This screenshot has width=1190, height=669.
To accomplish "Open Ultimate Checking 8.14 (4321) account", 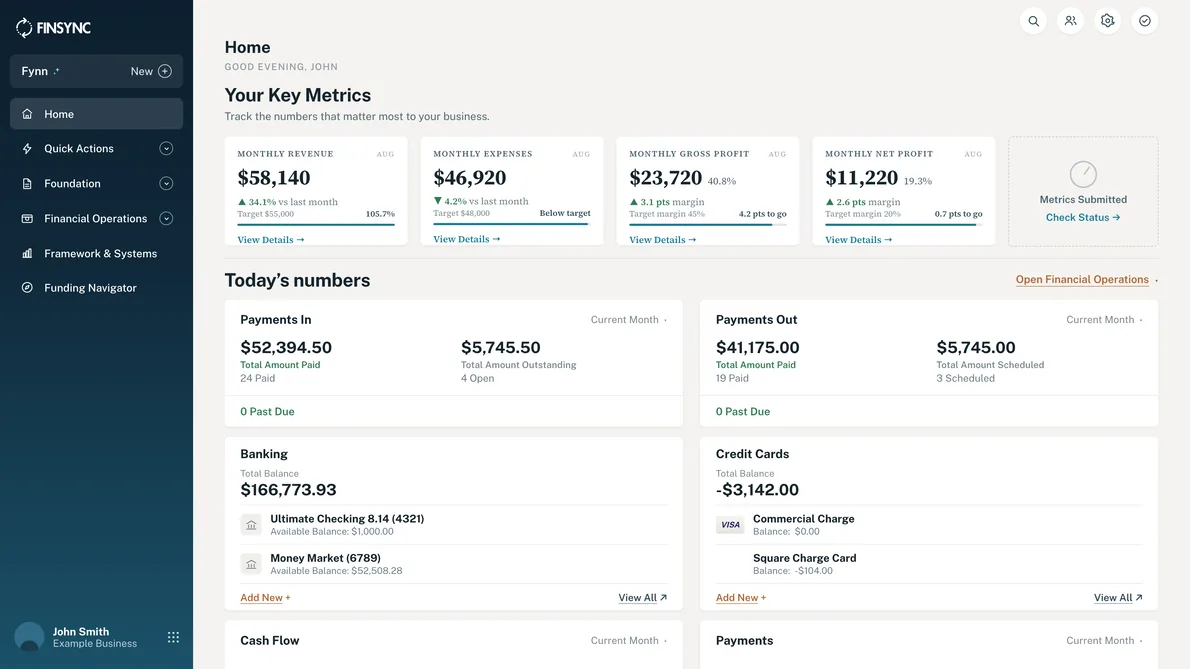I will click(454, 525).
